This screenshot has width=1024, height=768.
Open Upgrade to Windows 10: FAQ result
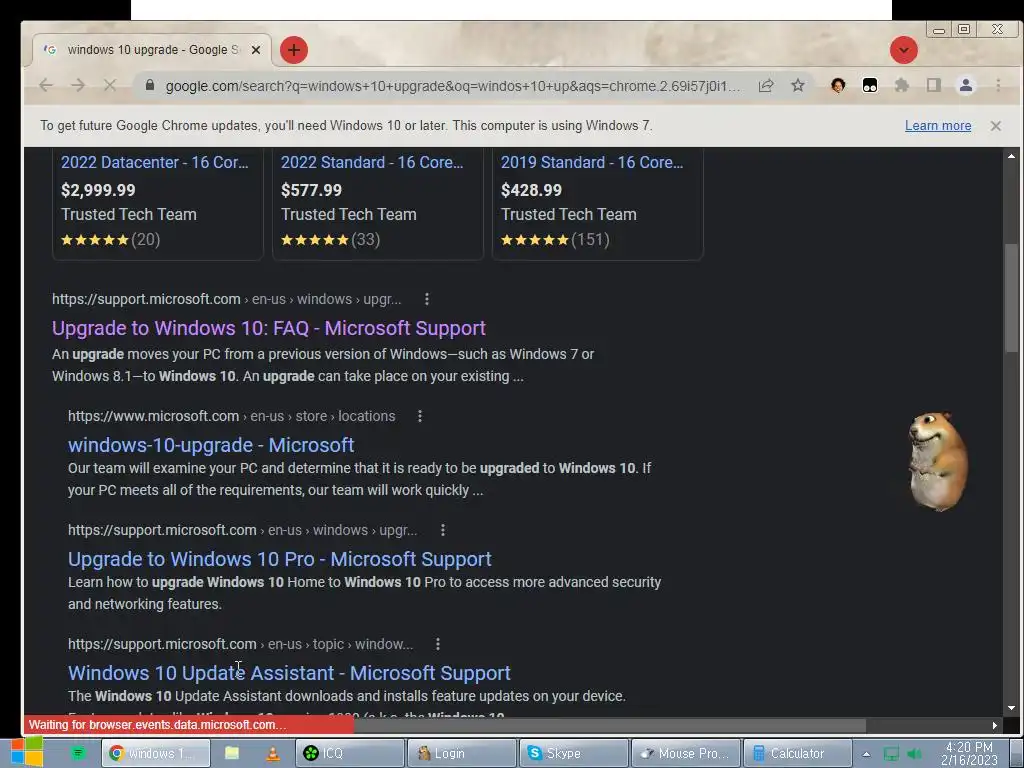269,328
